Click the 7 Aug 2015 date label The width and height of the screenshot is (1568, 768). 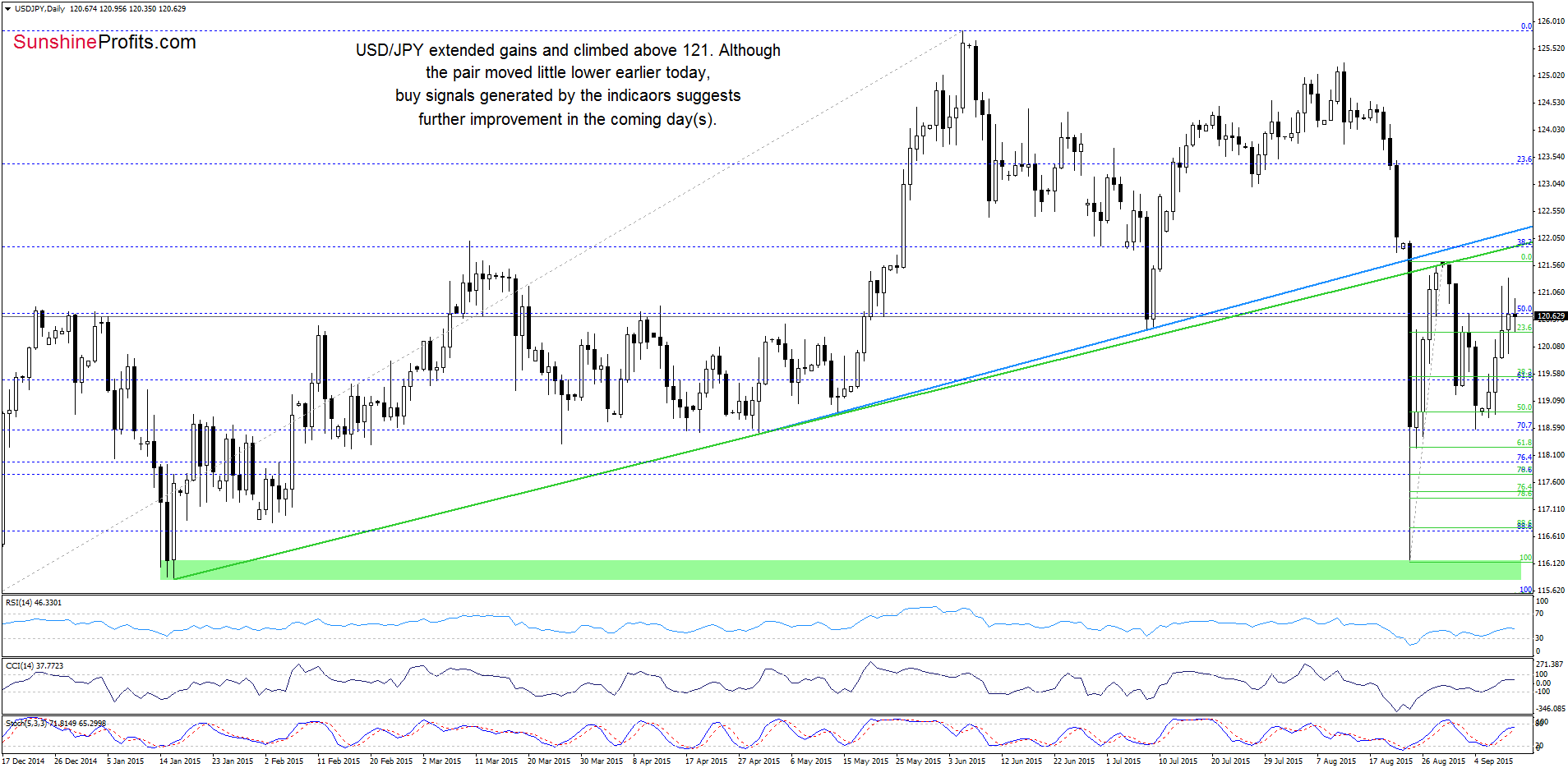point(1335,761)
